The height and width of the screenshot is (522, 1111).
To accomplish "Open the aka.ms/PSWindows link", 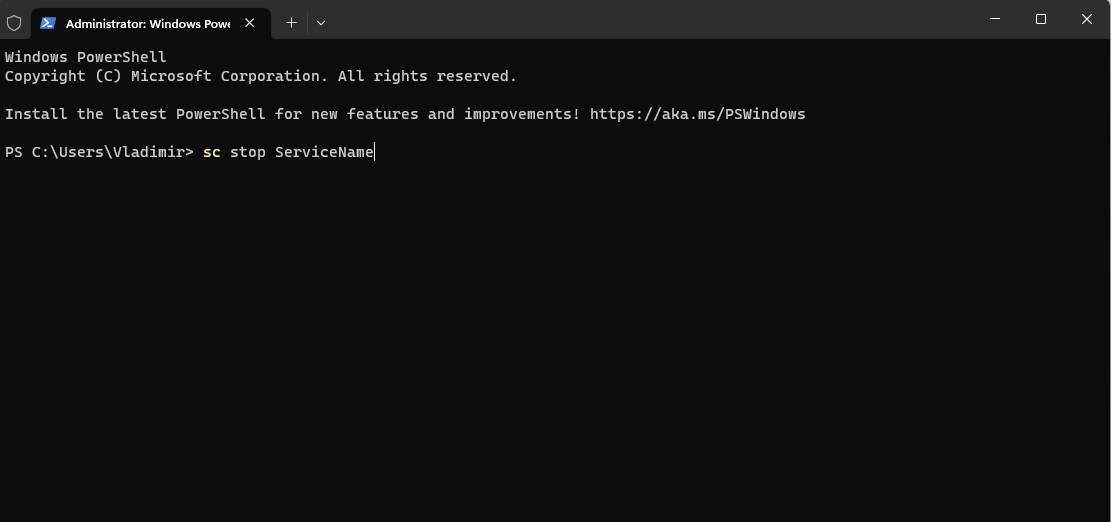I will pyautogui.click(x=697, y=114).
